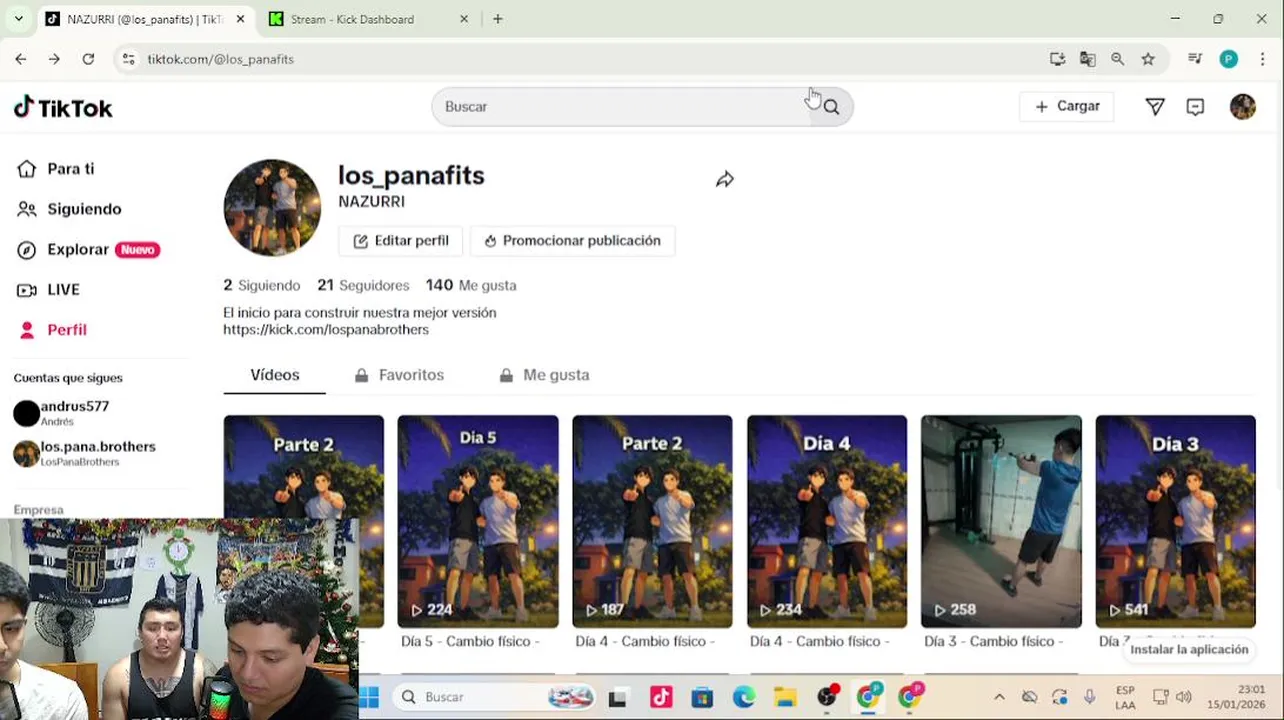Switch to the Favoritos tab
The height and width of the screenshot is (720, 1284).
[399, 375]
